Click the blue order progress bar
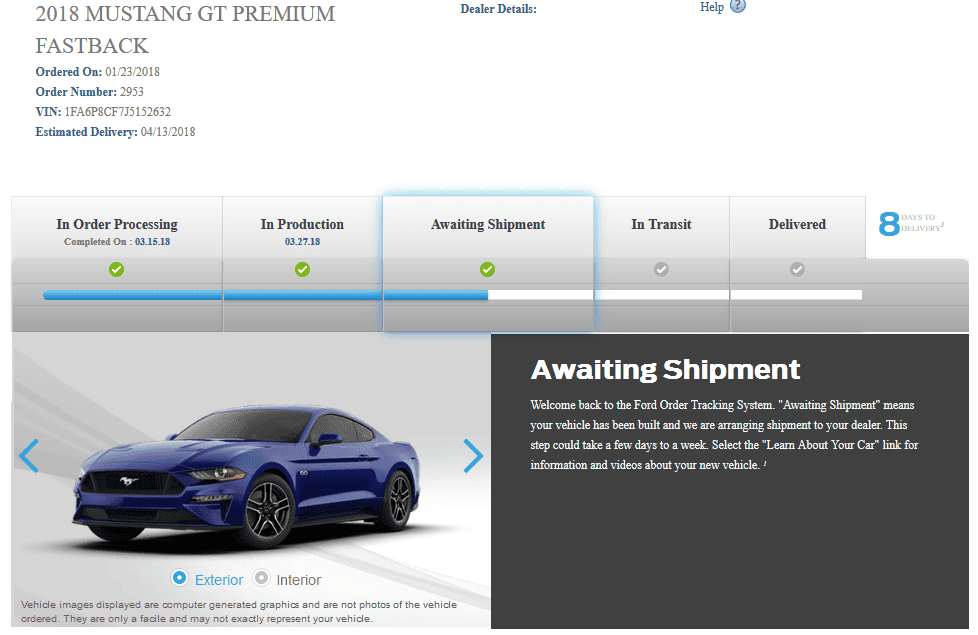 click(266, 295)
